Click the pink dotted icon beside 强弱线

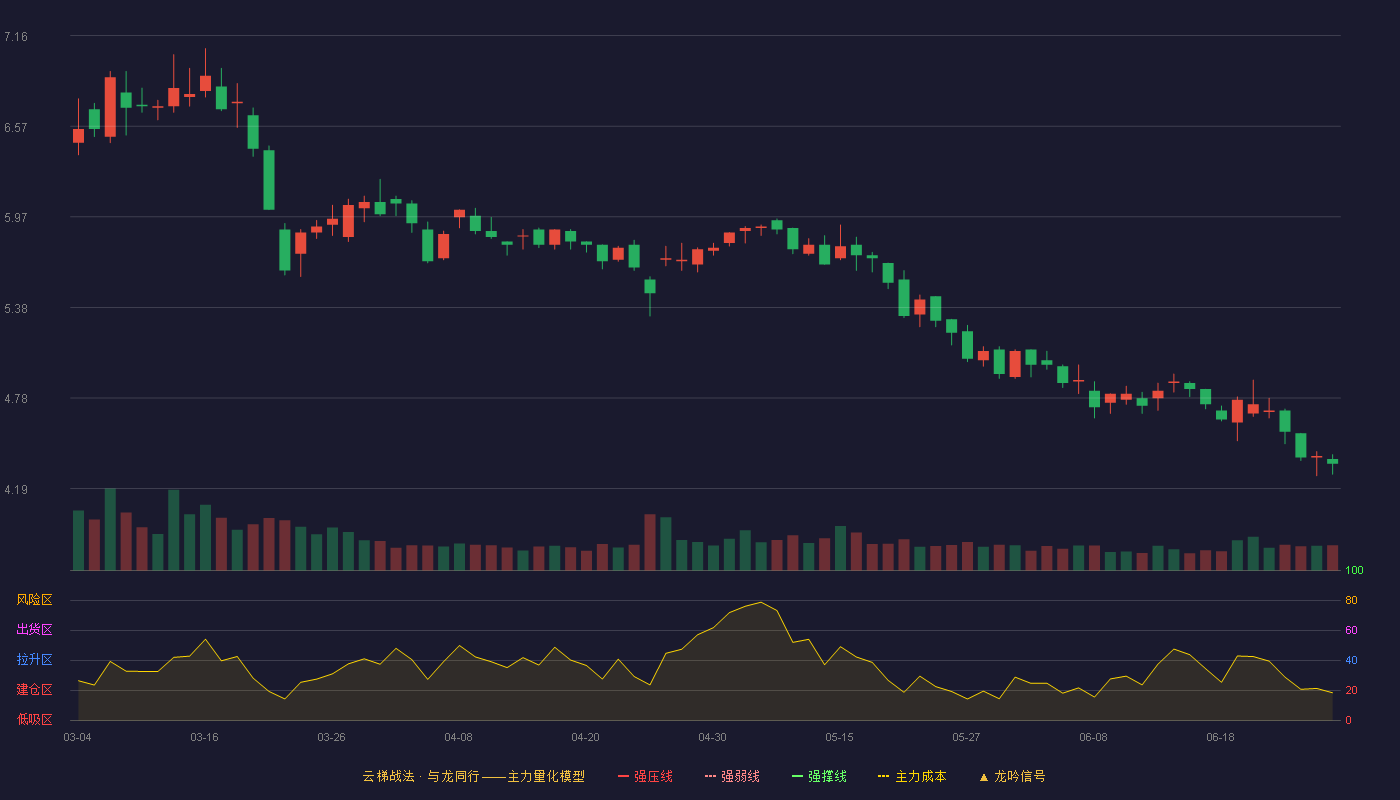[x=711, y=776]
